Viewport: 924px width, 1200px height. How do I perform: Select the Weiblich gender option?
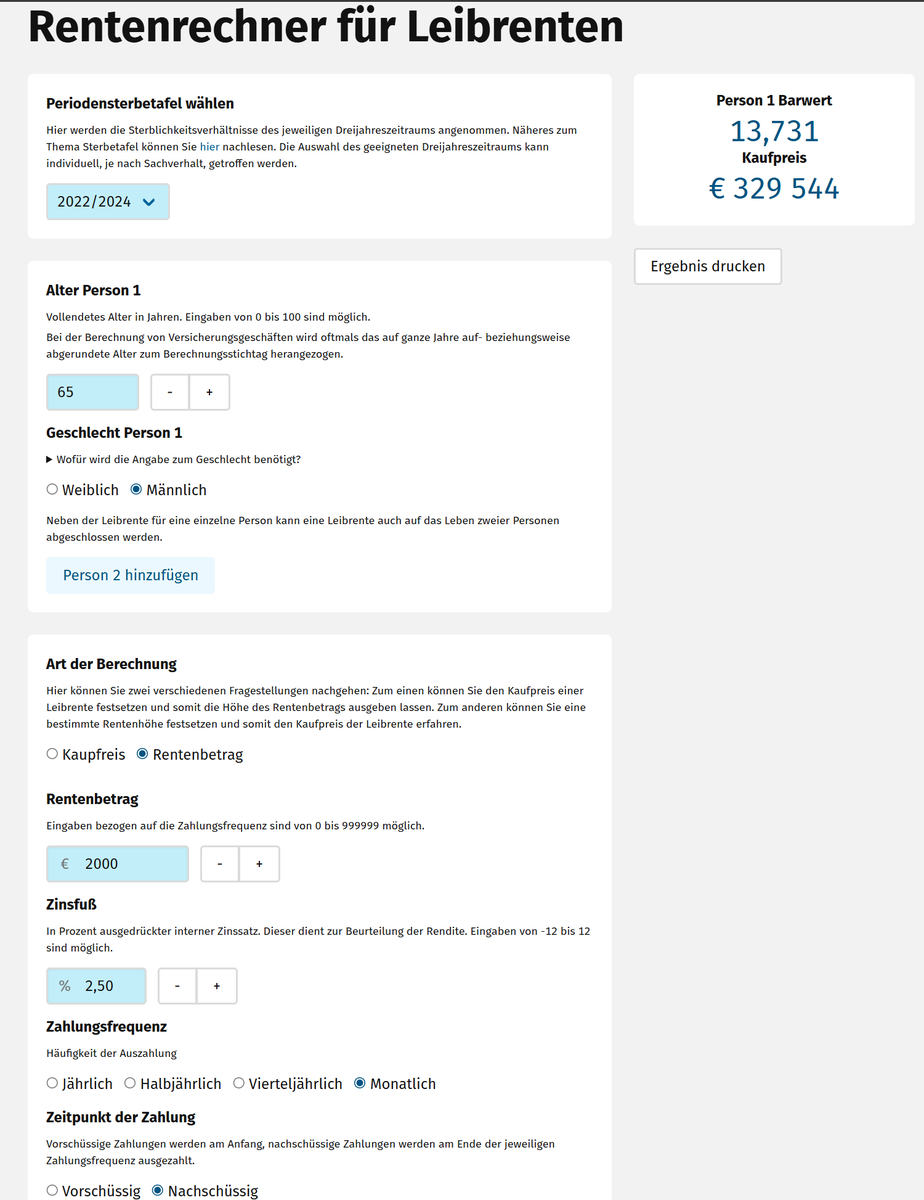coord(53,490)
